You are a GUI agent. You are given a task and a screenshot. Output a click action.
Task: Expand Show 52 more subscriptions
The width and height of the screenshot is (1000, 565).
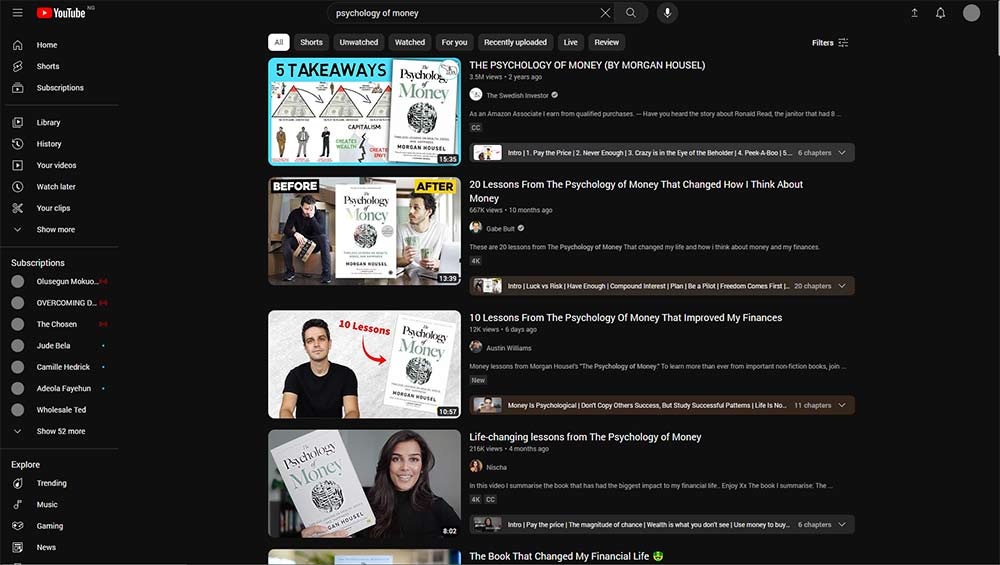(x=62, y=431)
